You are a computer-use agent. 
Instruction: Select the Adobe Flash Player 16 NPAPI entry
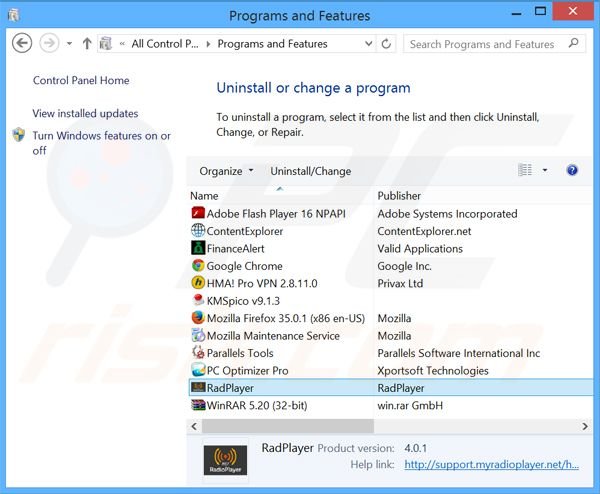(x=276, y=214)
